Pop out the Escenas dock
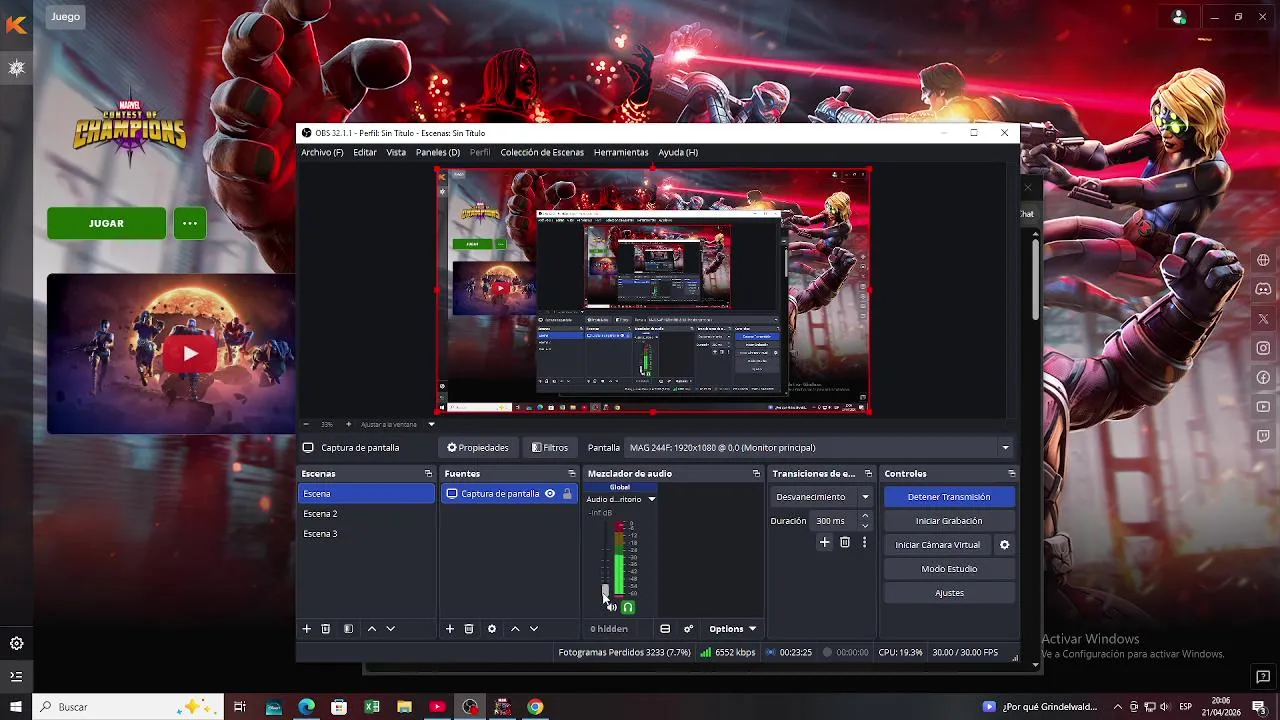The image size is (1280, 720). point(428,474)
